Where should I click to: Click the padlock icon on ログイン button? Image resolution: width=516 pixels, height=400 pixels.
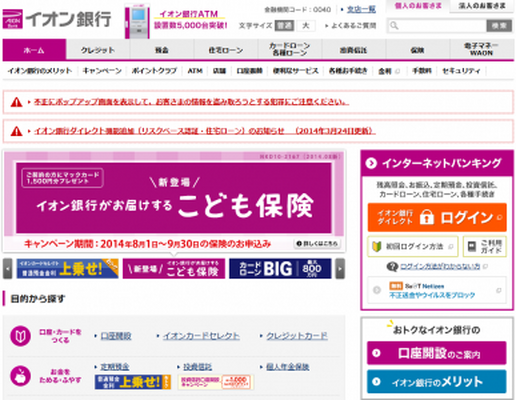coord(427,217)
